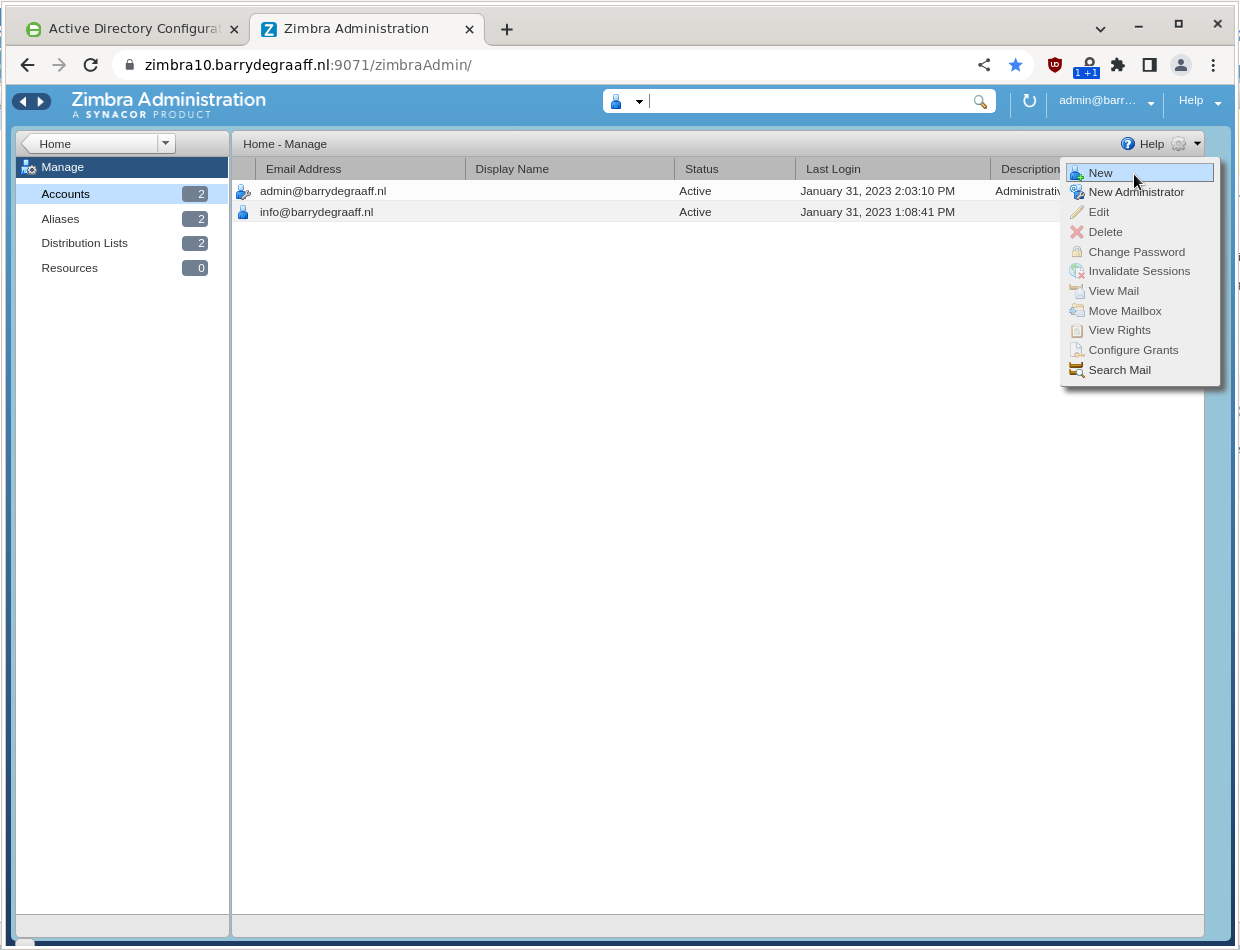Viewport: 1240px width, 950px height.
Task: Select New from the actions menu
Action: (1140, 173)
